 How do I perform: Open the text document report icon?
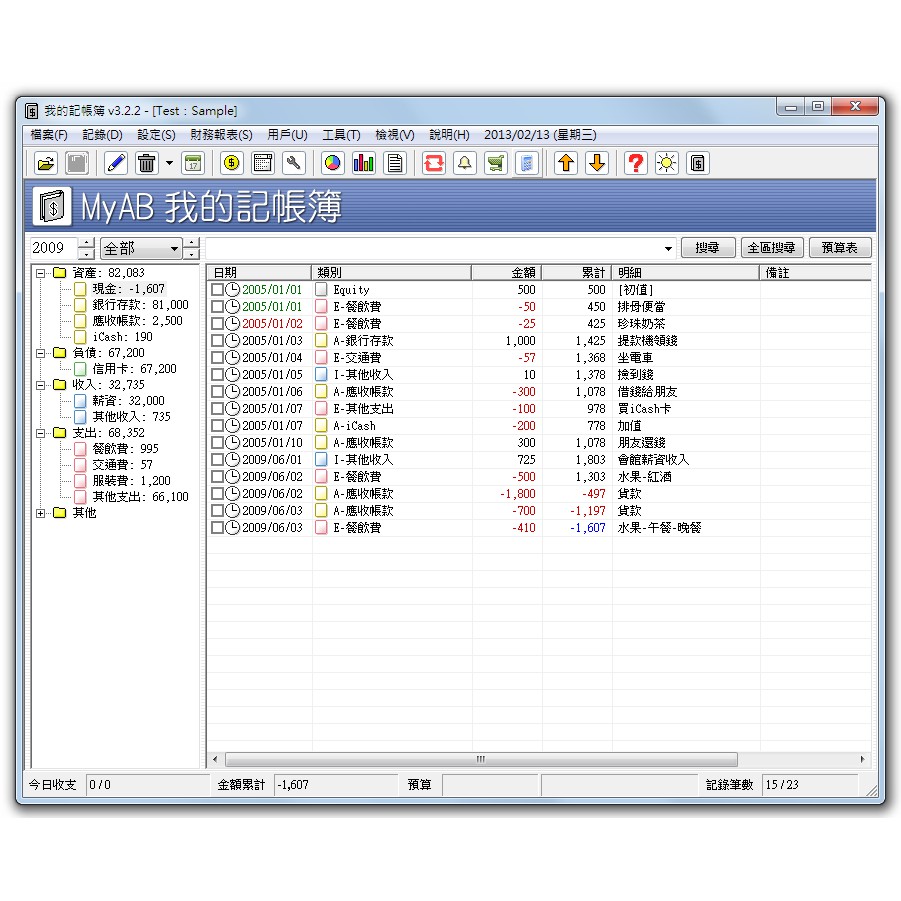pos(395,163)
